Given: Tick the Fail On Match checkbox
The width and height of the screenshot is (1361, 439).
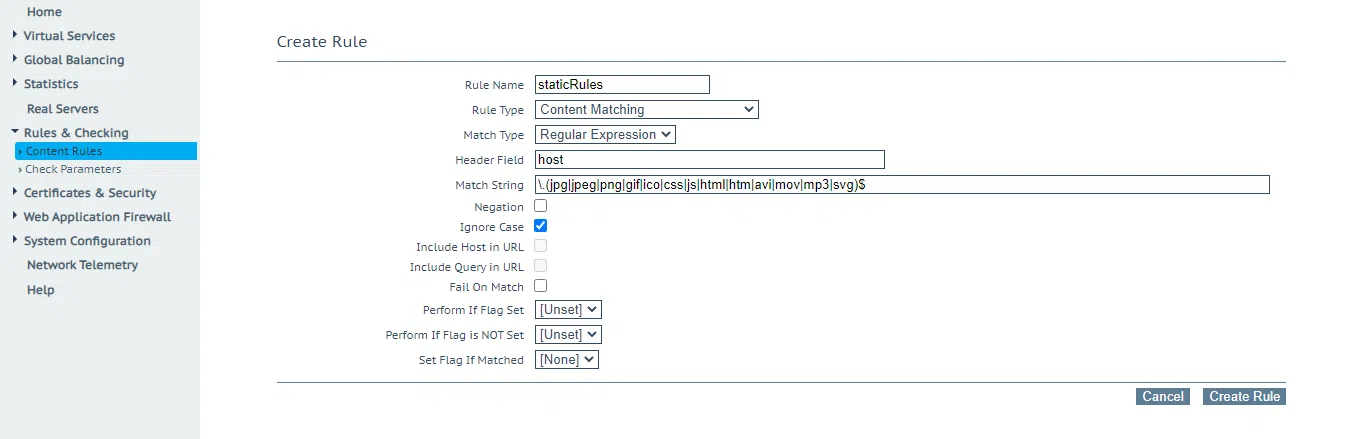Looking at the screenshot, I should 541,286.
